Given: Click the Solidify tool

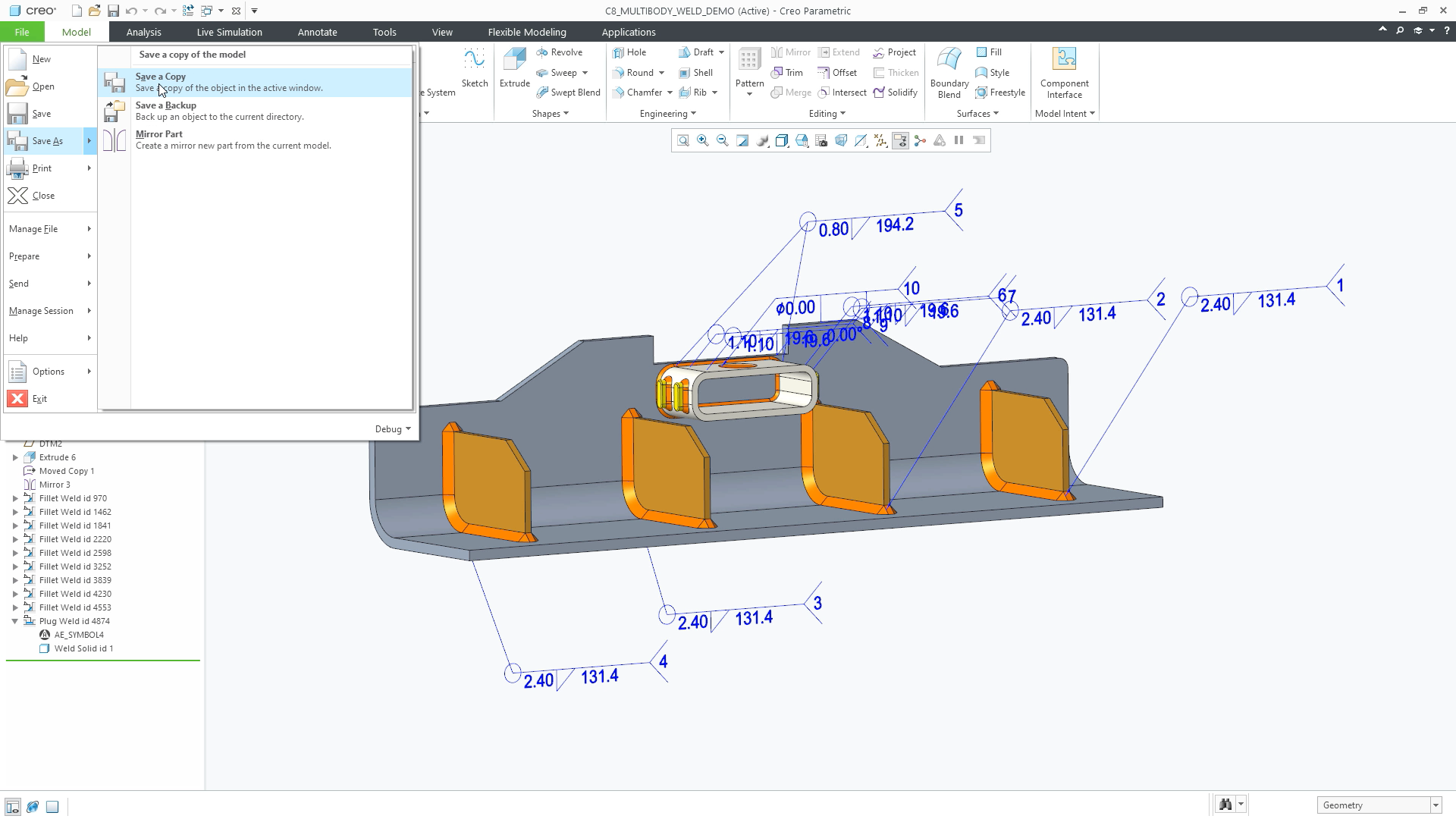Looking at the screenshot, I should click(x=896, y=93).
